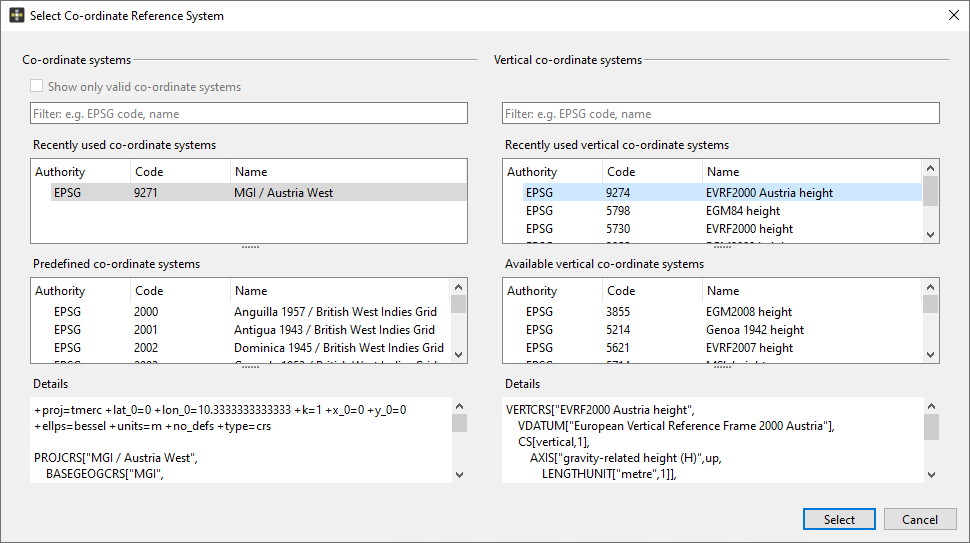The image size is (970, 543).
Task: Sort recent vertical systems by Code header
Action: point(652,172)
